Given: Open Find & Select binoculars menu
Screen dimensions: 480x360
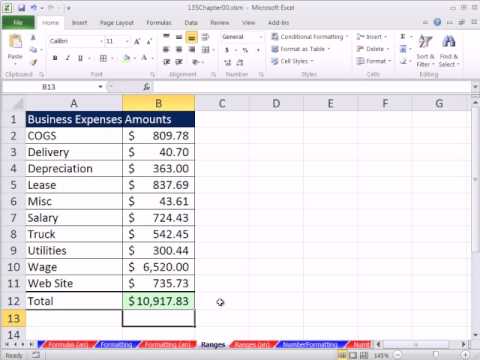Looking at the screenshot, I should 449,51.
